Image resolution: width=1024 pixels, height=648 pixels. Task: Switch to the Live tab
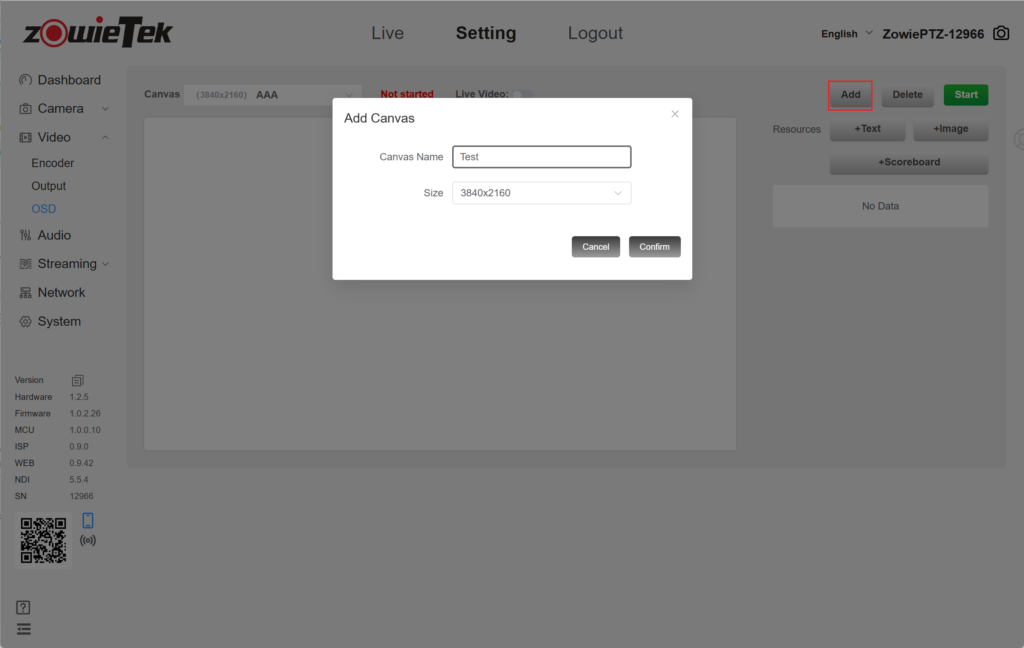pos(387,33)
